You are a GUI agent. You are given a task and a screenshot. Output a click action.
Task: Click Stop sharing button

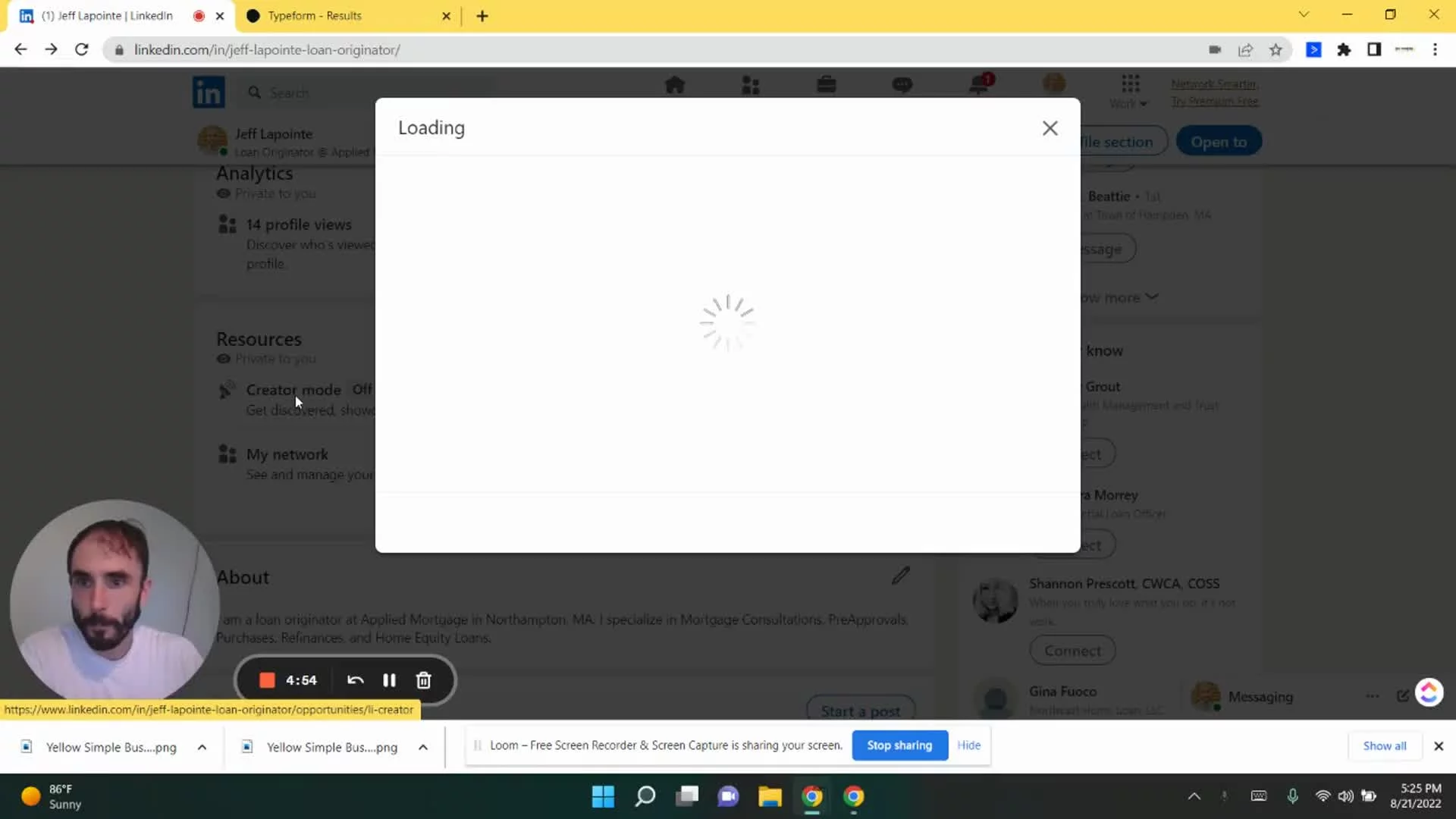(x=899, y=745)
